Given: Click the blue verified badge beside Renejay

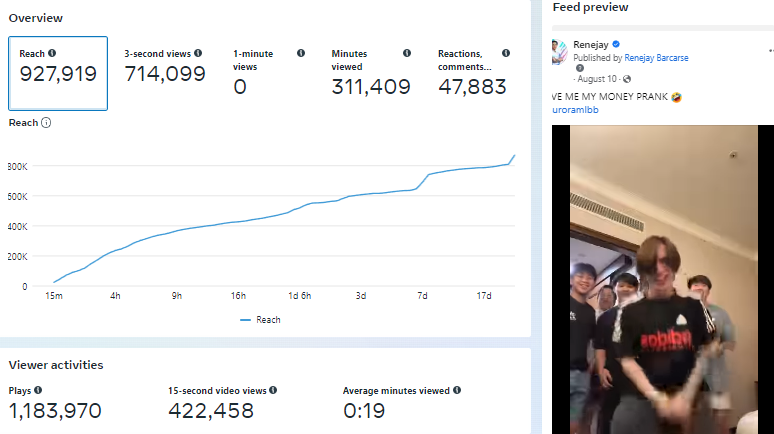Looking at the screenshot, I should (x=616, y=45).
